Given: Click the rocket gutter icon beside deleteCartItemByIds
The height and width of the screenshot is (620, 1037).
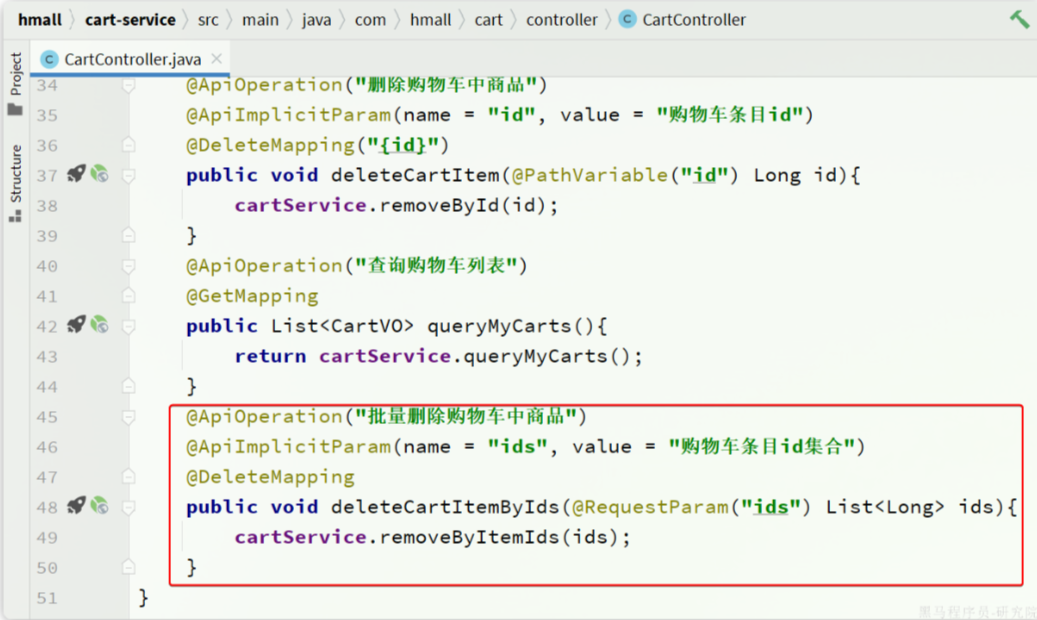Looking at the screenshot, I should click(x=76, y=506).
